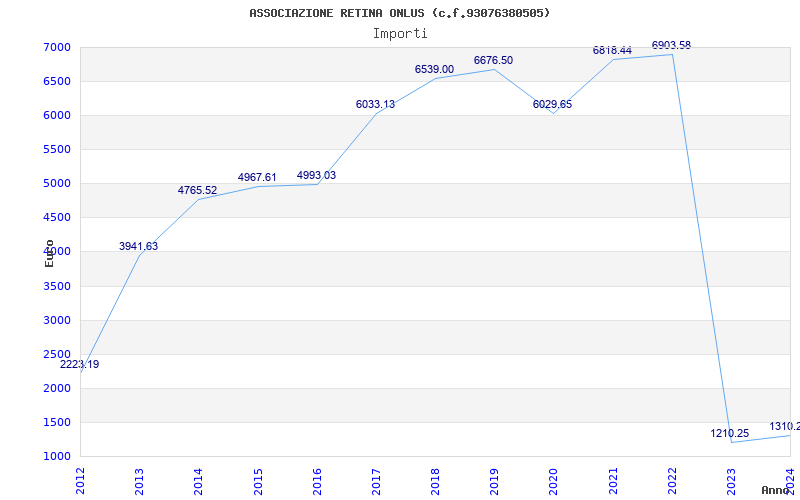Click x-axis year 2023
The image size is (800, 500).
pos(731,481)
